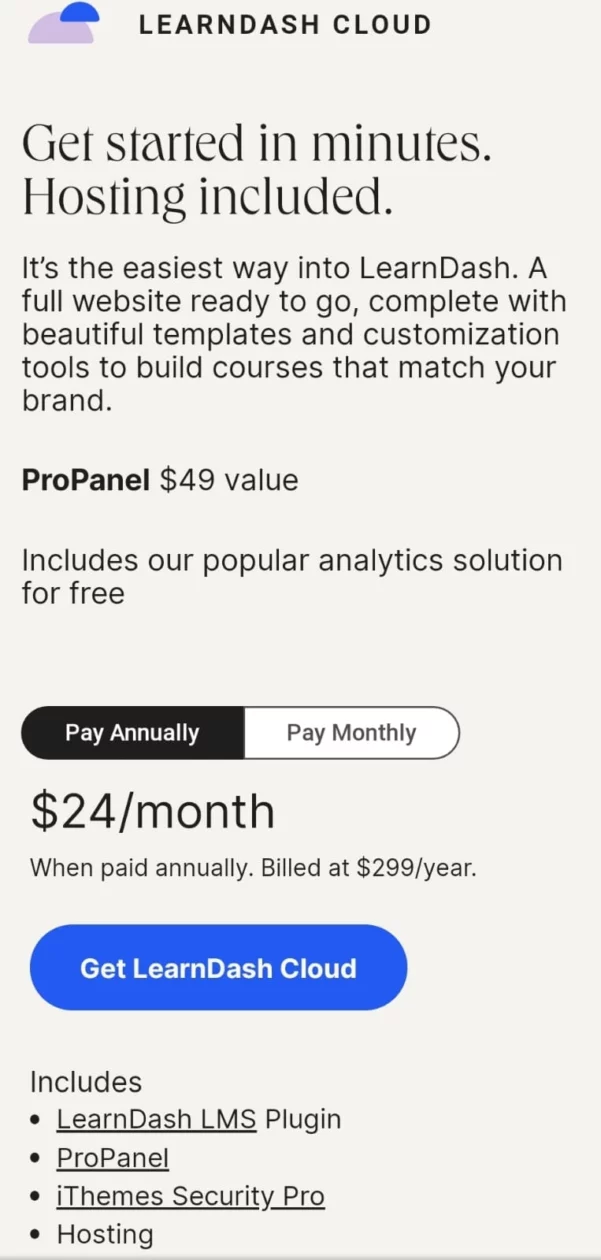Click the word 'Plugin' after LearnDash LMS
601x1260 pixels.
(303, 1119)
